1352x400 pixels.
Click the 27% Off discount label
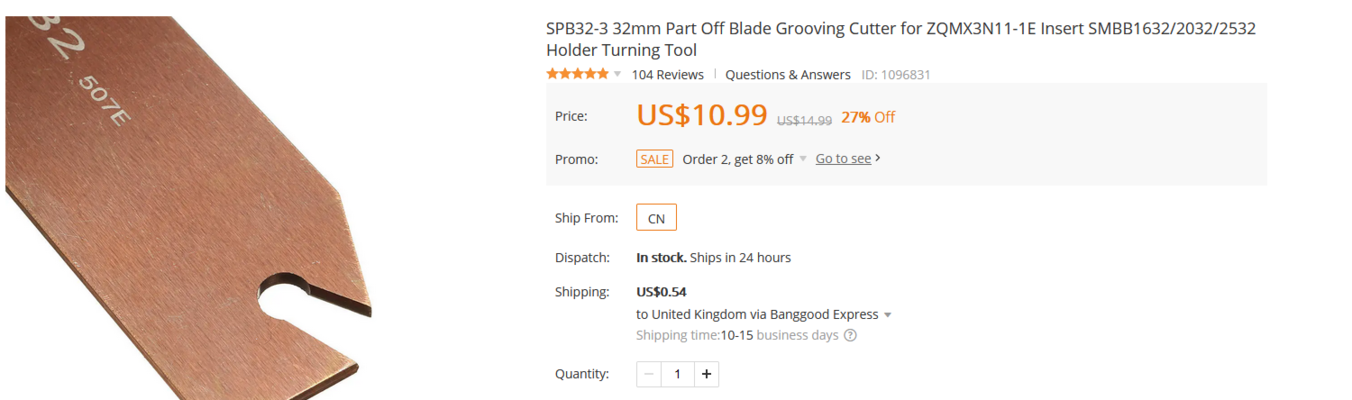point(868,117)
